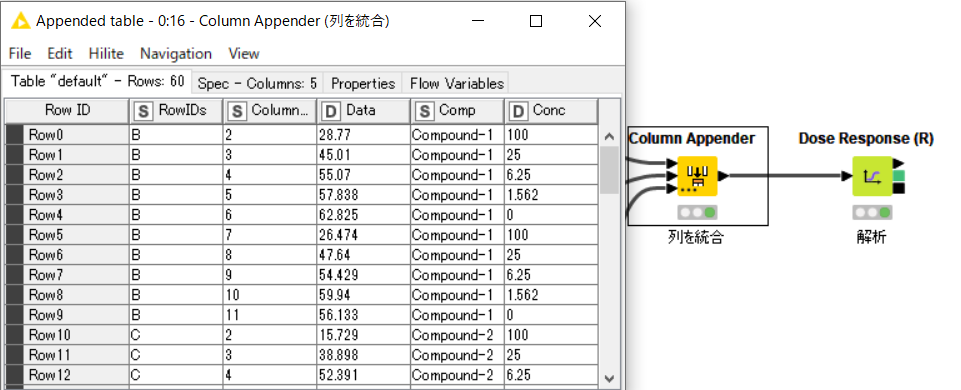The width and height of the screenshot is (961, 390).
Task: Click the Dose Response (R) node icon
Action: [x=872, y=177]
